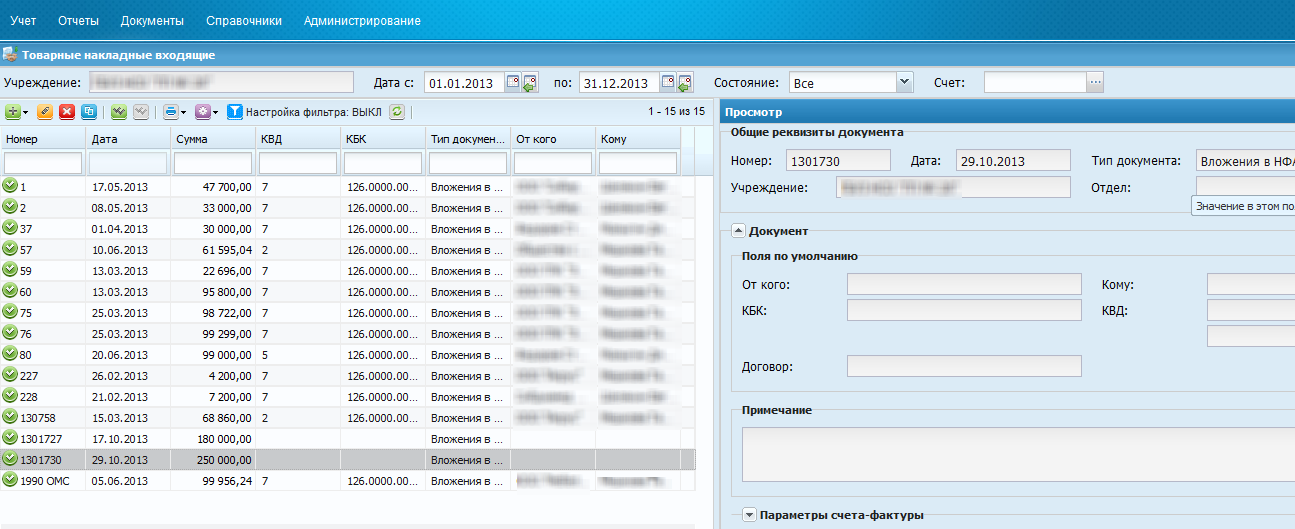The height and width of the screenshot is (529, 1295).
Task: Click 'Настройка фильтра: ВЫКЛ' label
Action: (315, 112)
